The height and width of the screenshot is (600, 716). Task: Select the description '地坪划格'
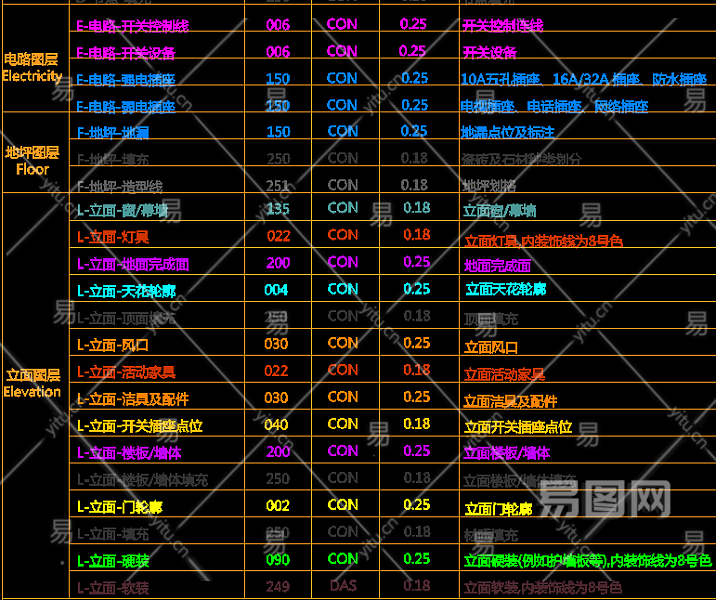pos(489,186)
